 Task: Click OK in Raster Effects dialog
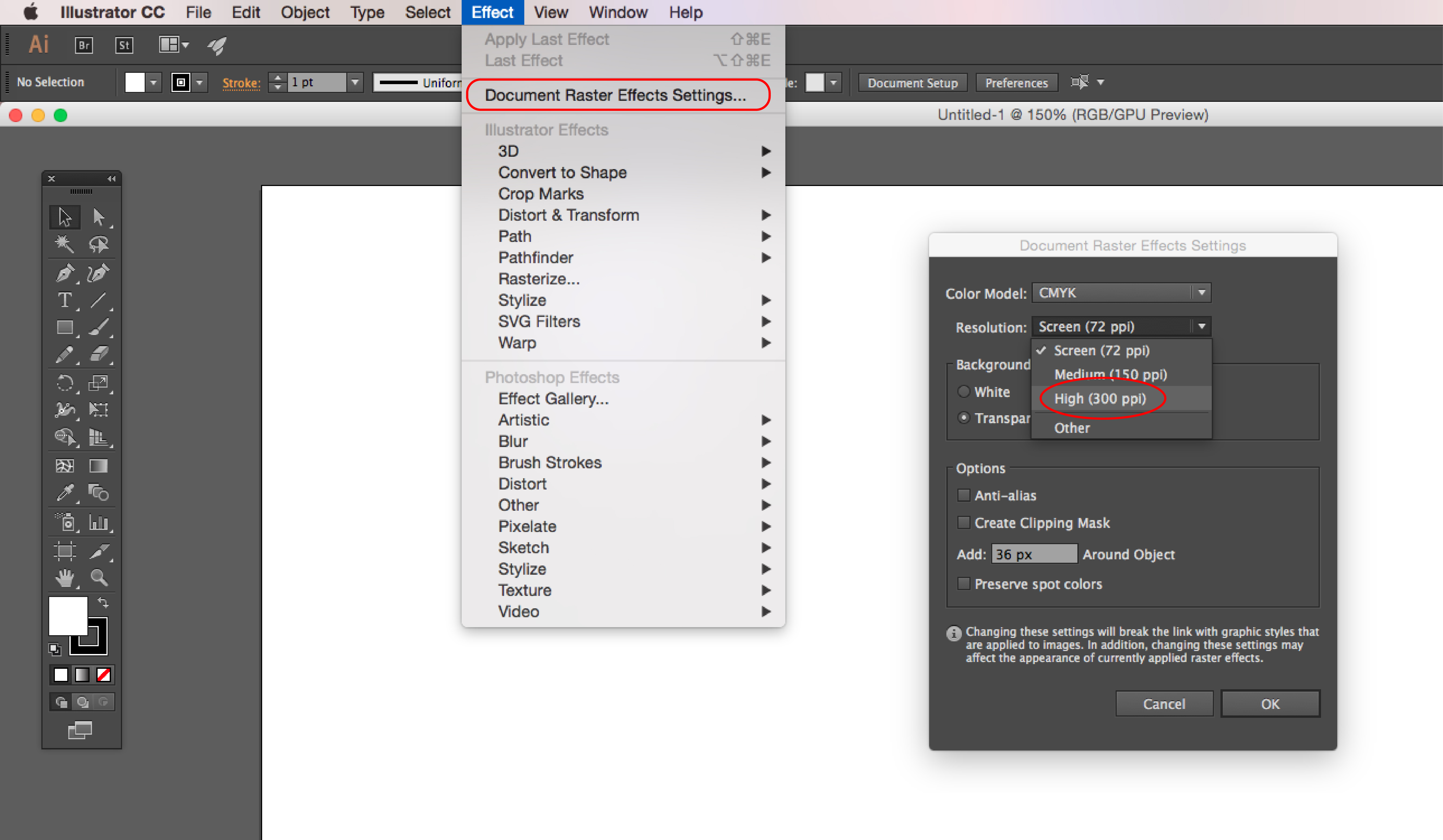tap(1270, 704)
